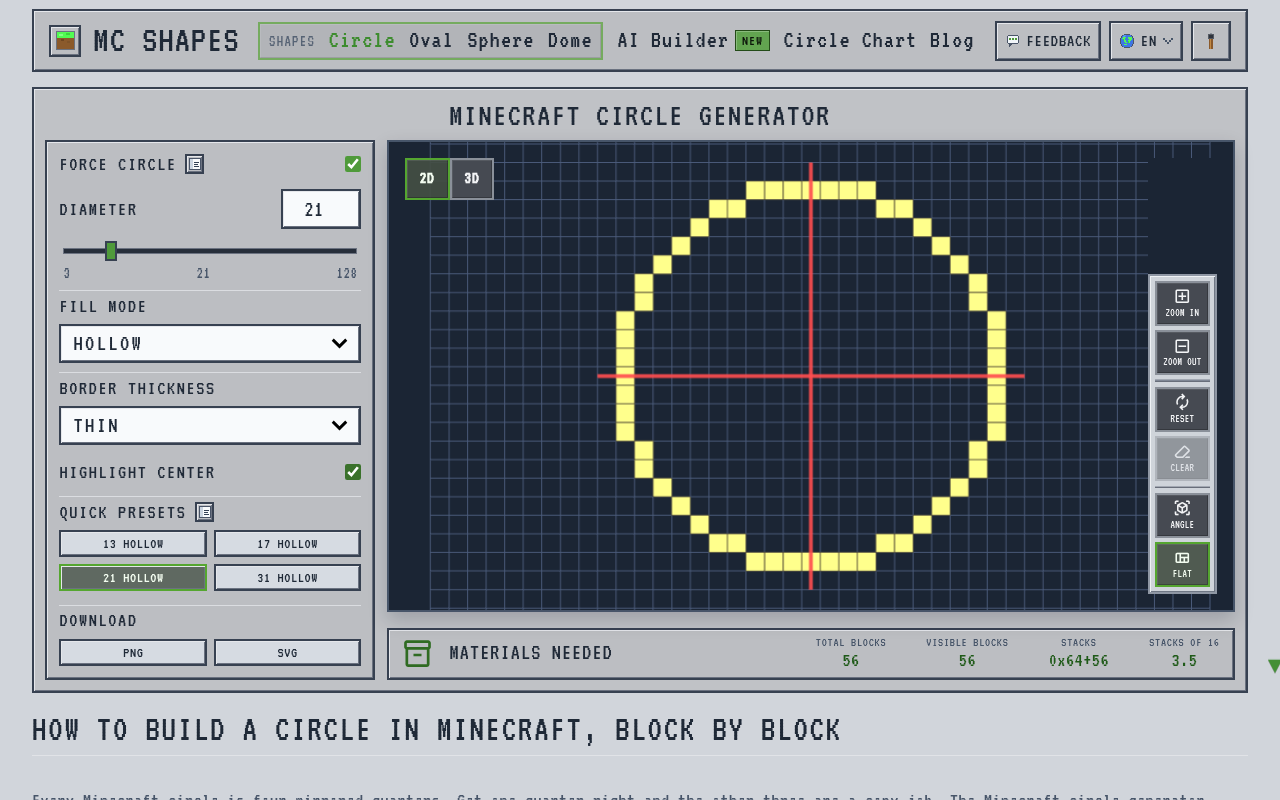Apply the 17 Hollow preset
1280x800 pixels.
(287, 544)
